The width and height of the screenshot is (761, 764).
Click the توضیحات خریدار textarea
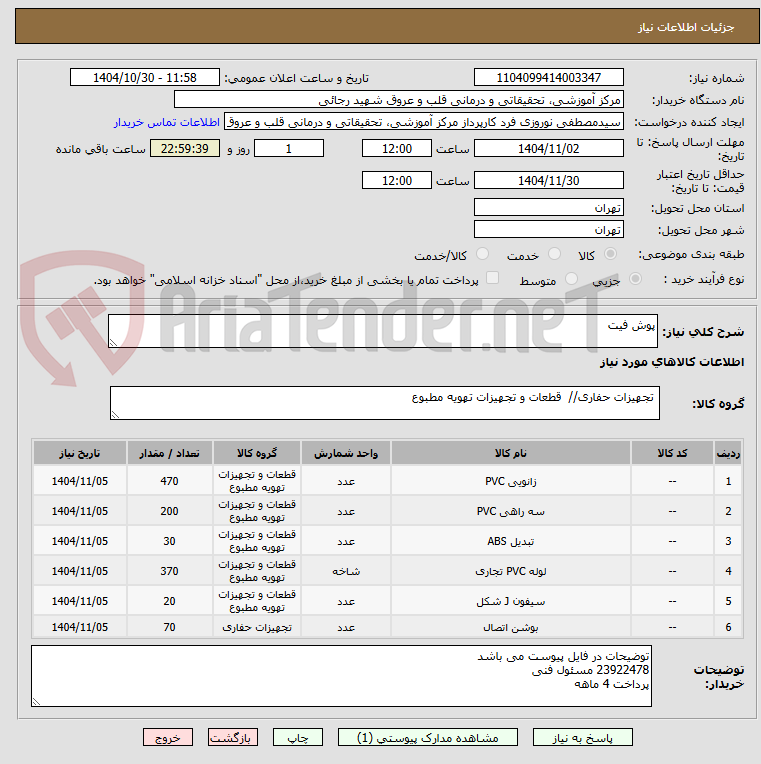[342, 676]
